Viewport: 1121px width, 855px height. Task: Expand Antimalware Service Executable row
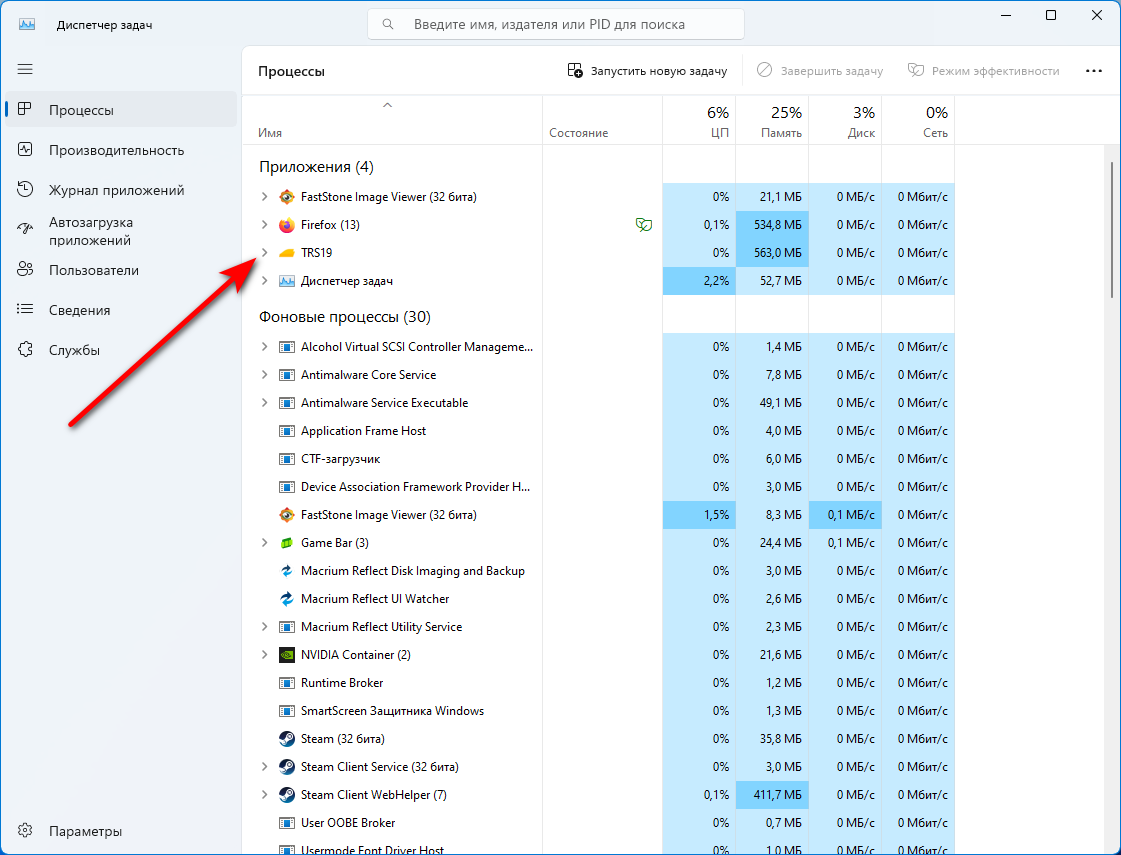click(x=265, y=402)
